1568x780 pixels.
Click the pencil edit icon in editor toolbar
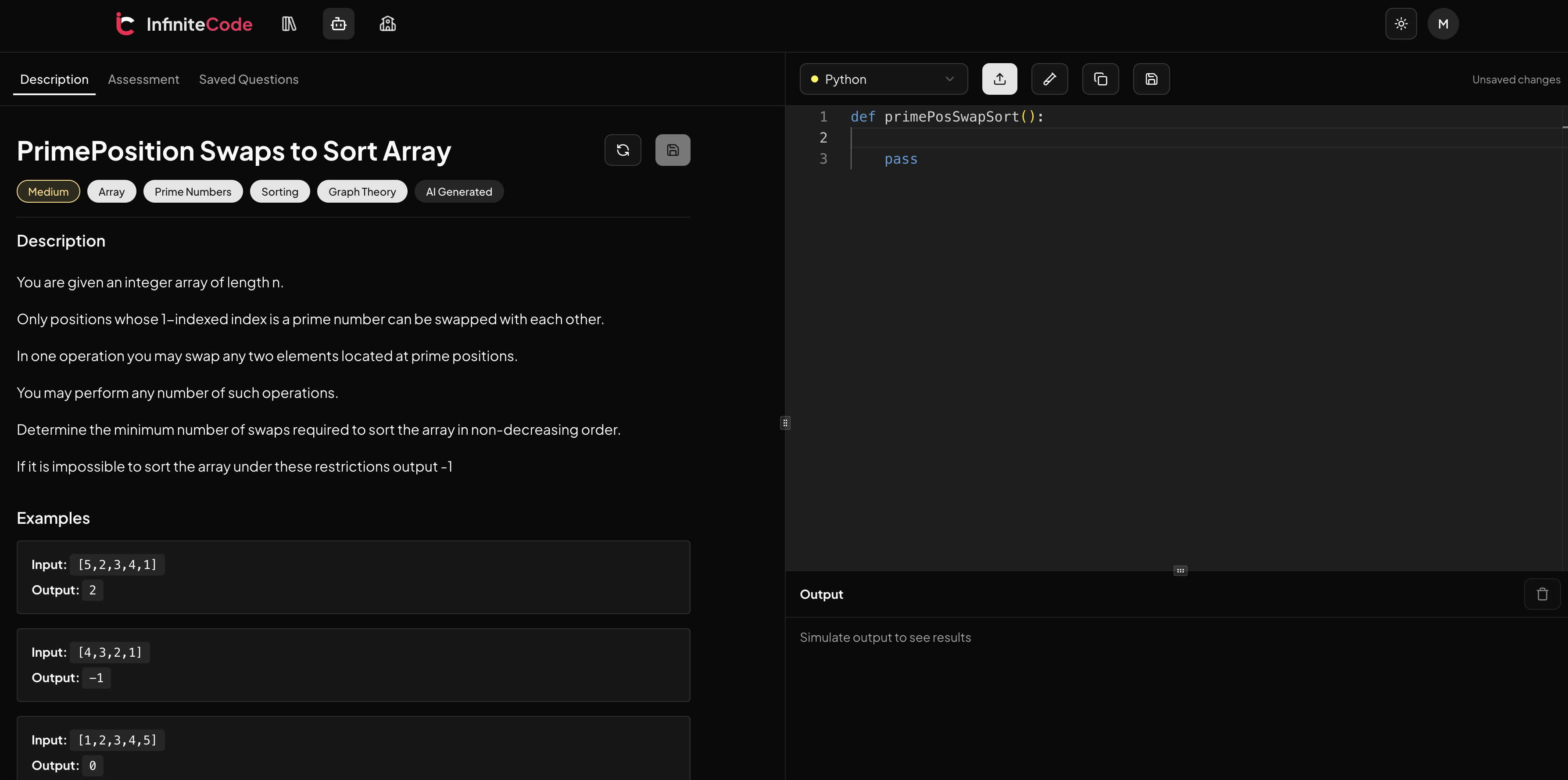pyautogui.click(x=1049, y=79)
